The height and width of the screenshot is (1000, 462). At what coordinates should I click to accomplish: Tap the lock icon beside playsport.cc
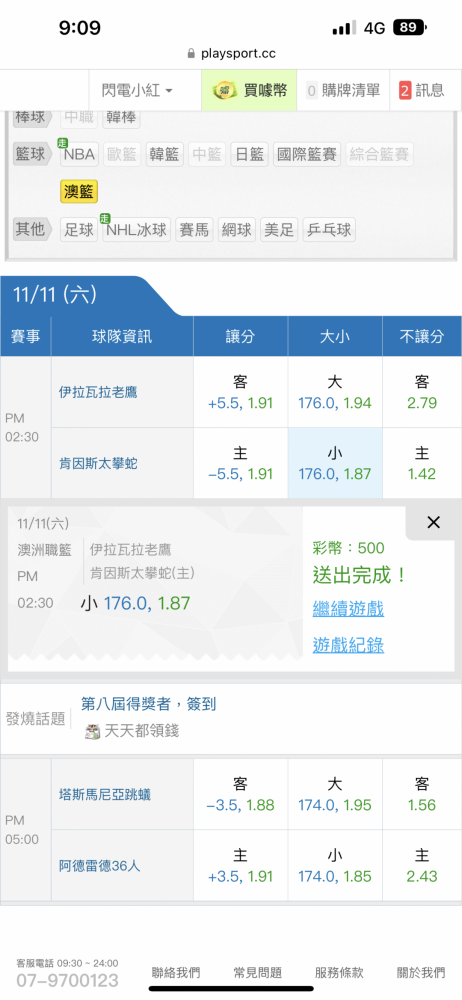tap(190, 54)
